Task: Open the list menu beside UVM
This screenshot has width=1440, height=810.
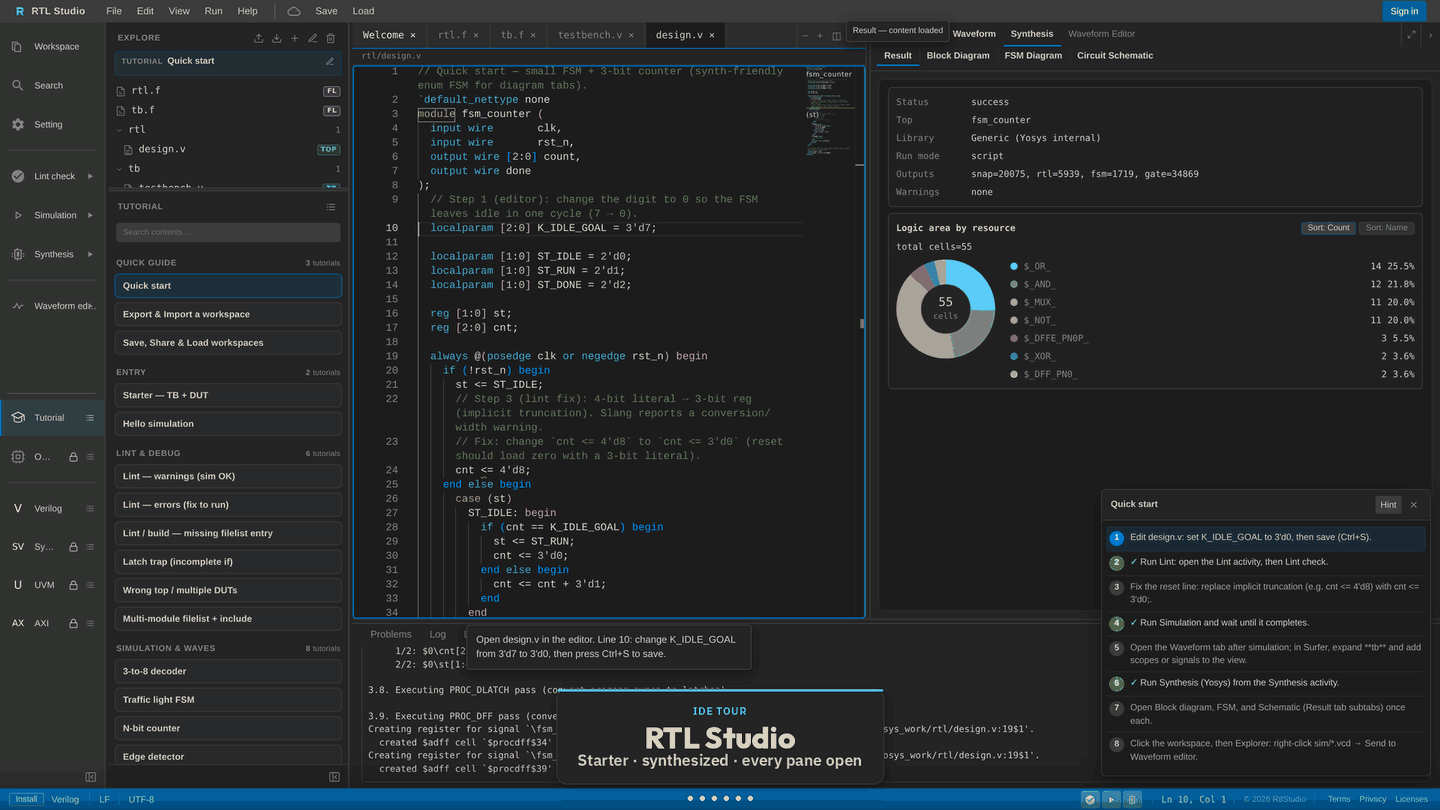Action: pyautogui.click(x=90, y=585)
